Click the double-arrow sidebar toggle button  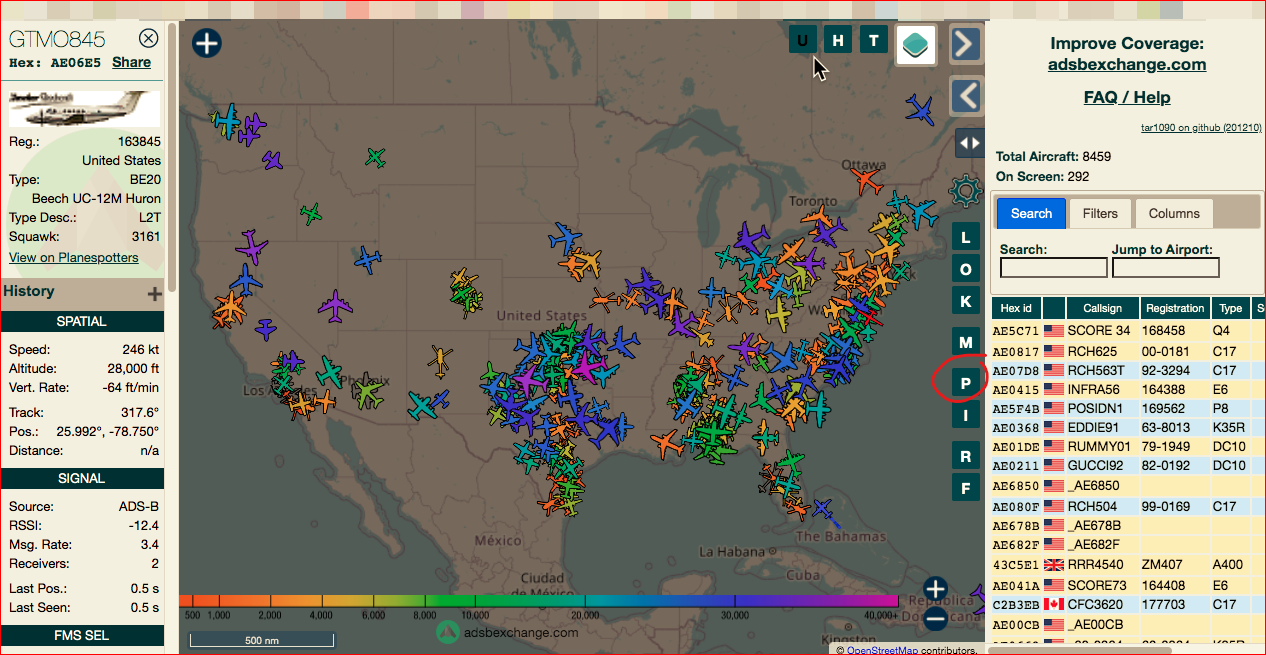(x=970, y=142)
